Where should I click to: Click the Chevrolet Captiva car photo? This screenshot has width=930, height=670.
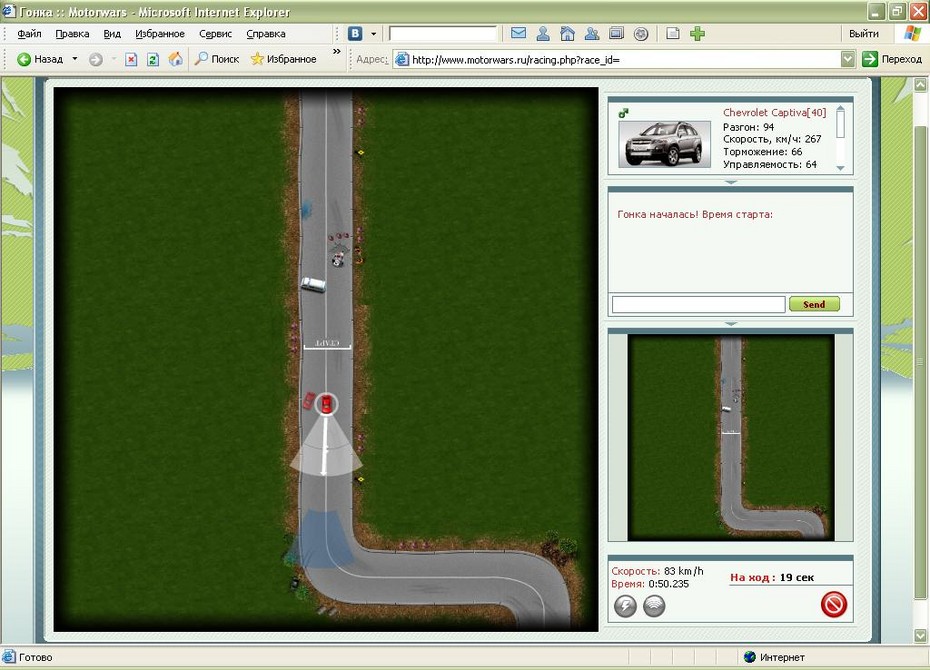pos(664,144)
